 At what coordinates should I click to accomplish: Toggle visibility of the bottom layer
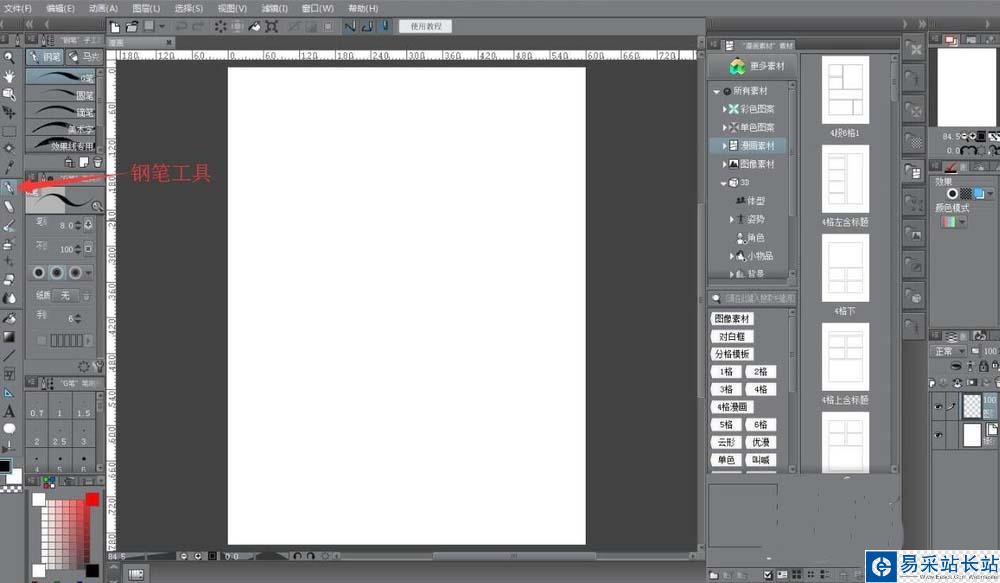pos(938,436)
